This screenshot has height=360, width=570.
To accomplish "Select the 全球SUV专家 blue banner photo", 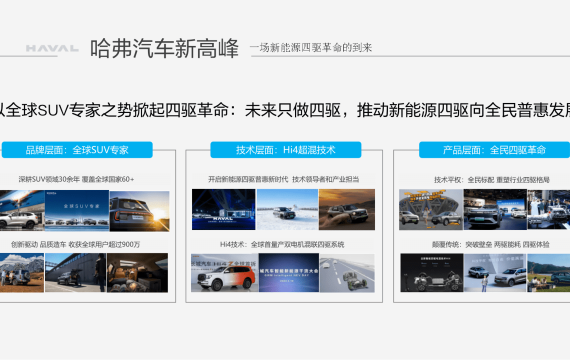I will pos(77,211).
